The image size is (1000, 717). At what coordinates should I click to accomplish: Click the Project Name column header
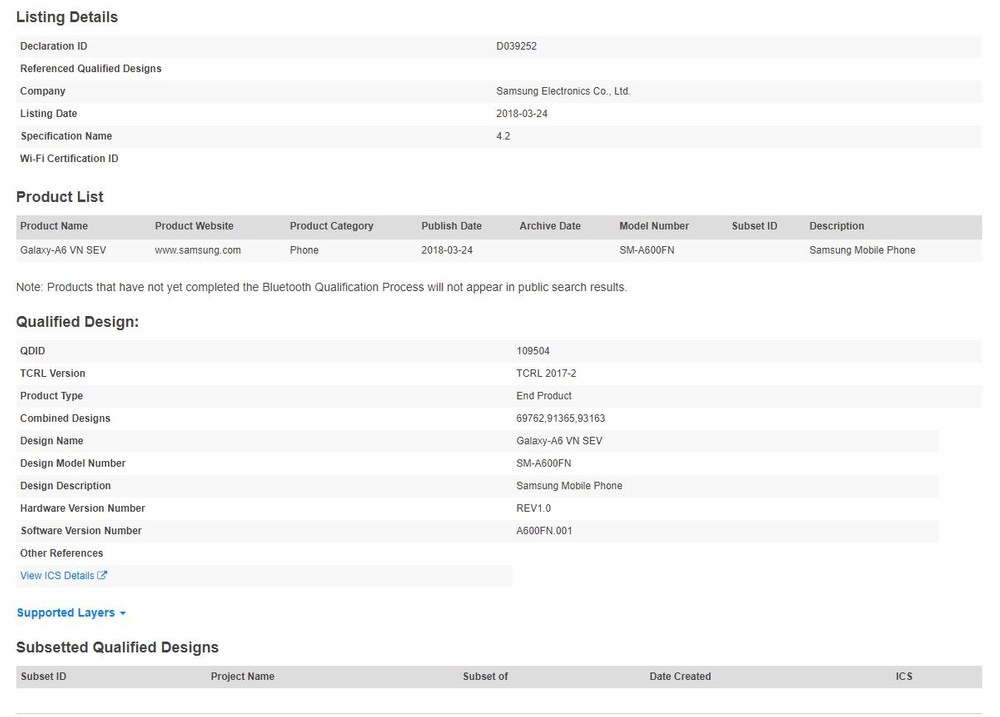coord(242,676)
